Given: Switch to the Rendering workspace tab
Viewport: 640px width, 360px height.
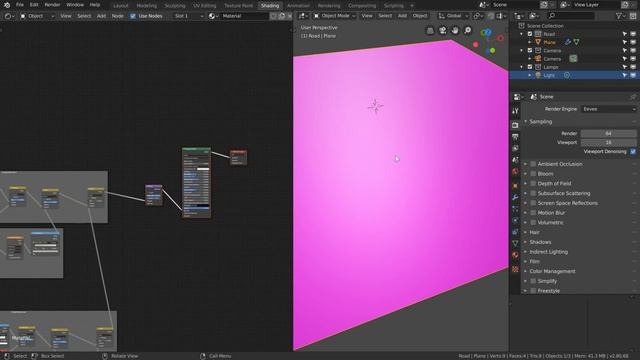Looking at the screenshot, I should click(329, 6).
